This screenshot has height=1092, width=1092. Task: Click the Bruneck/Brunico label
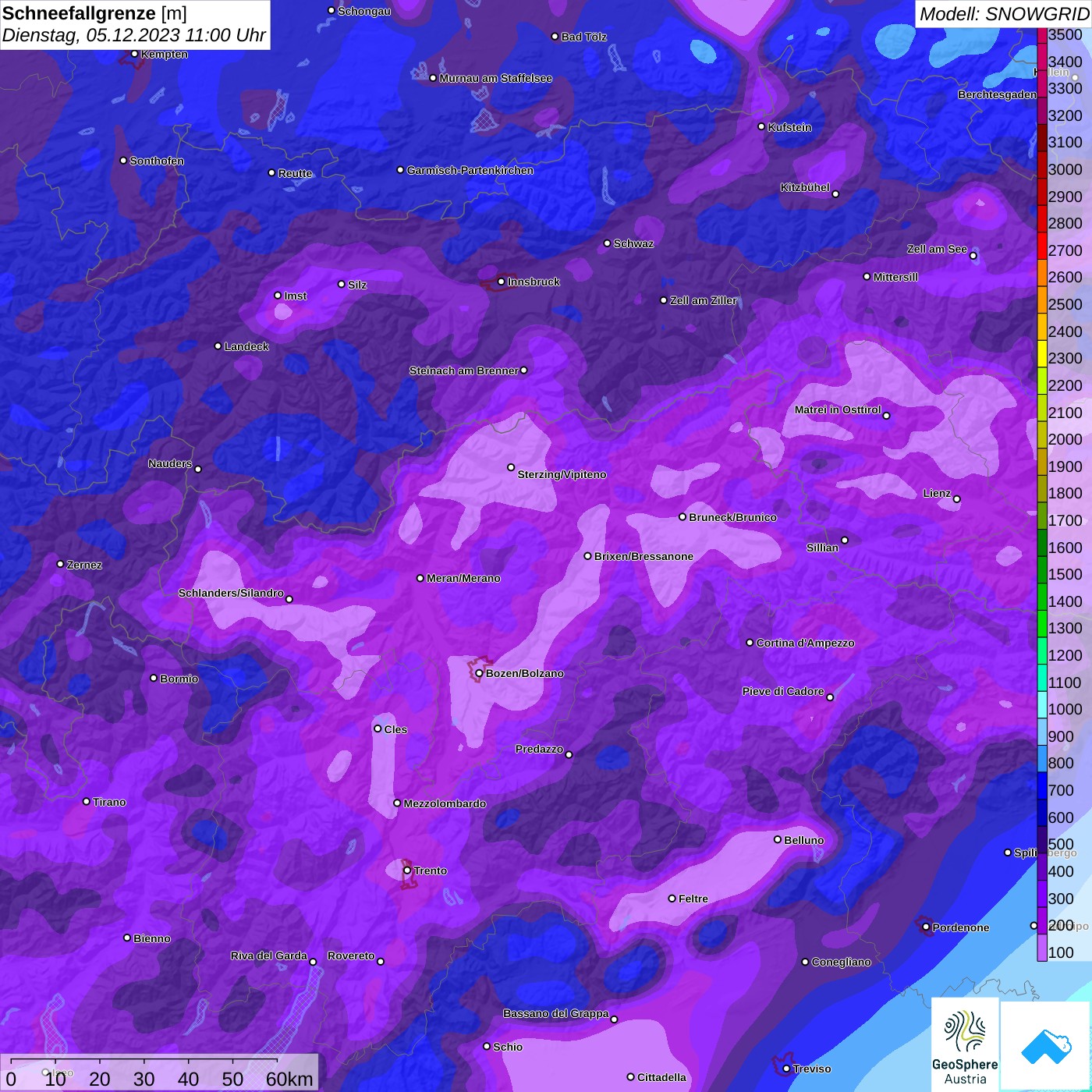point(732,517)
